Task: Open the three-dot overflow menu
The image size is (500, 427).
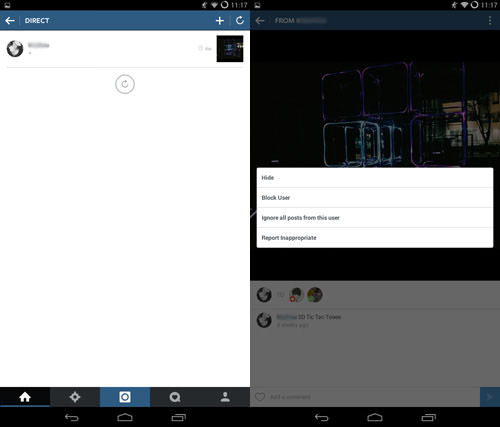Action: [490, 21]
